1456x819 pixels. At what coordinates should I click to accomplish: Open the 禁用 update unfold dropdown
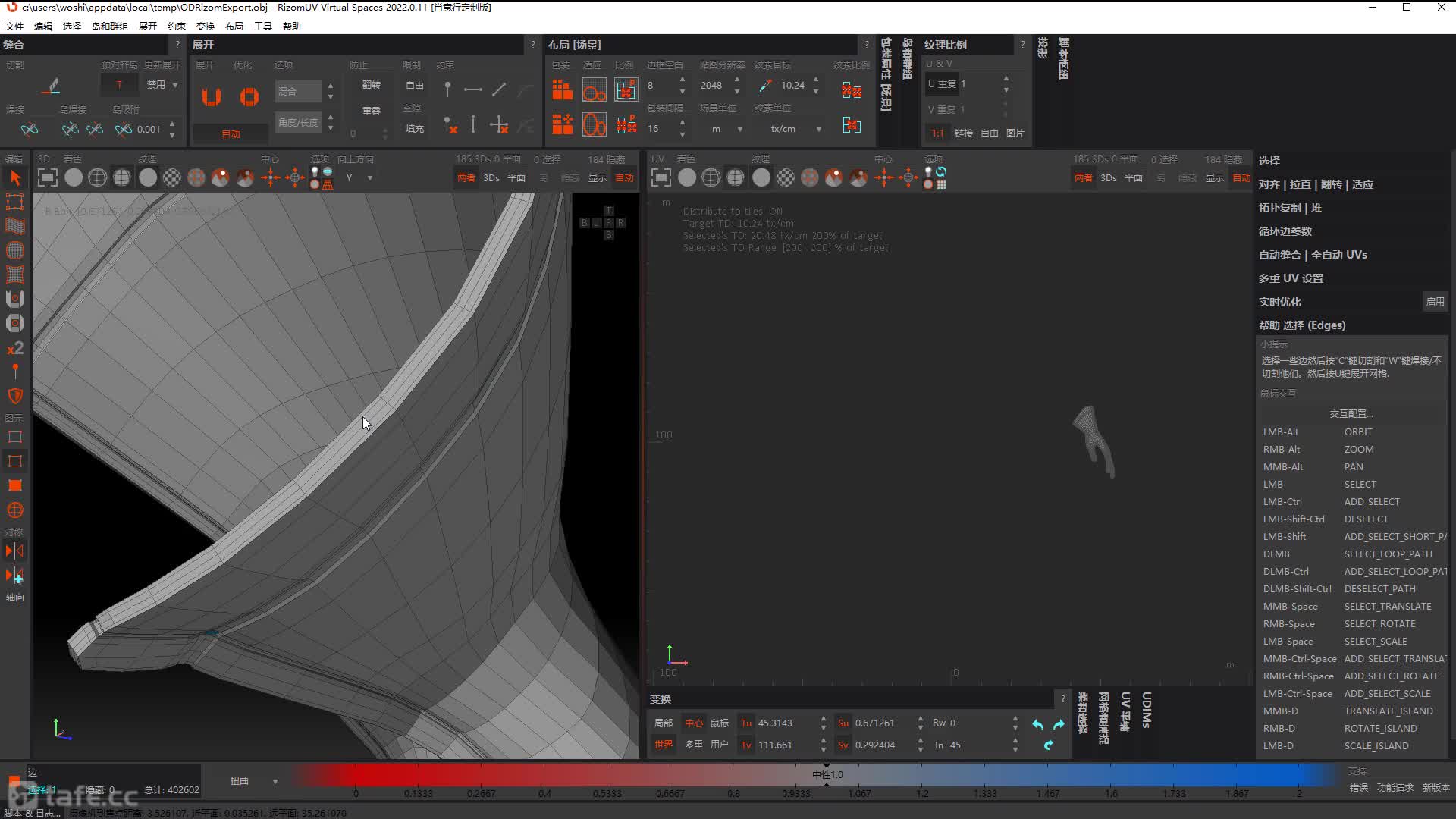[162, 85]
